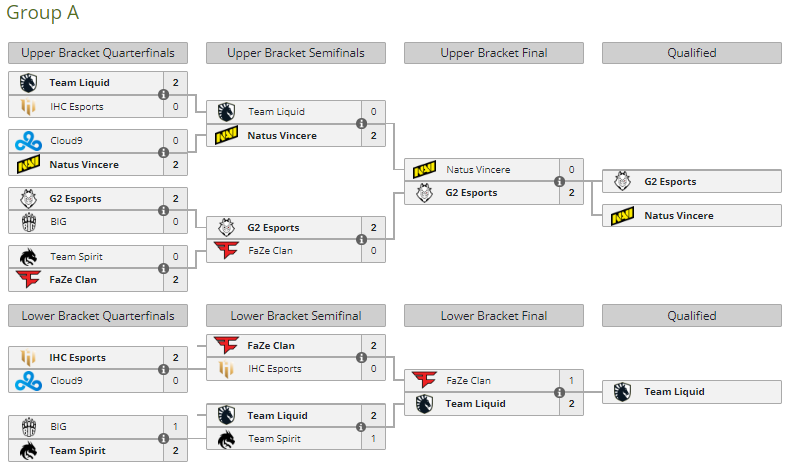Click FaZe Clan's score in Lower Bracket Semifinal
This screenshot has height=466, width=787.
coord(373,345)
